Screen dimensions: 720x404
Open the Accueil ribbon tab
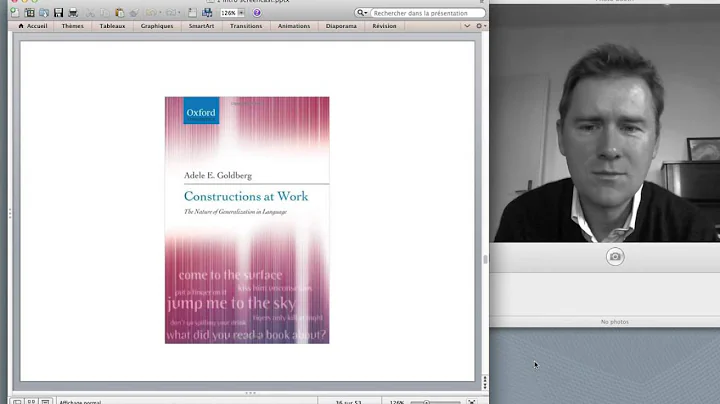click(x=33, y=26)
